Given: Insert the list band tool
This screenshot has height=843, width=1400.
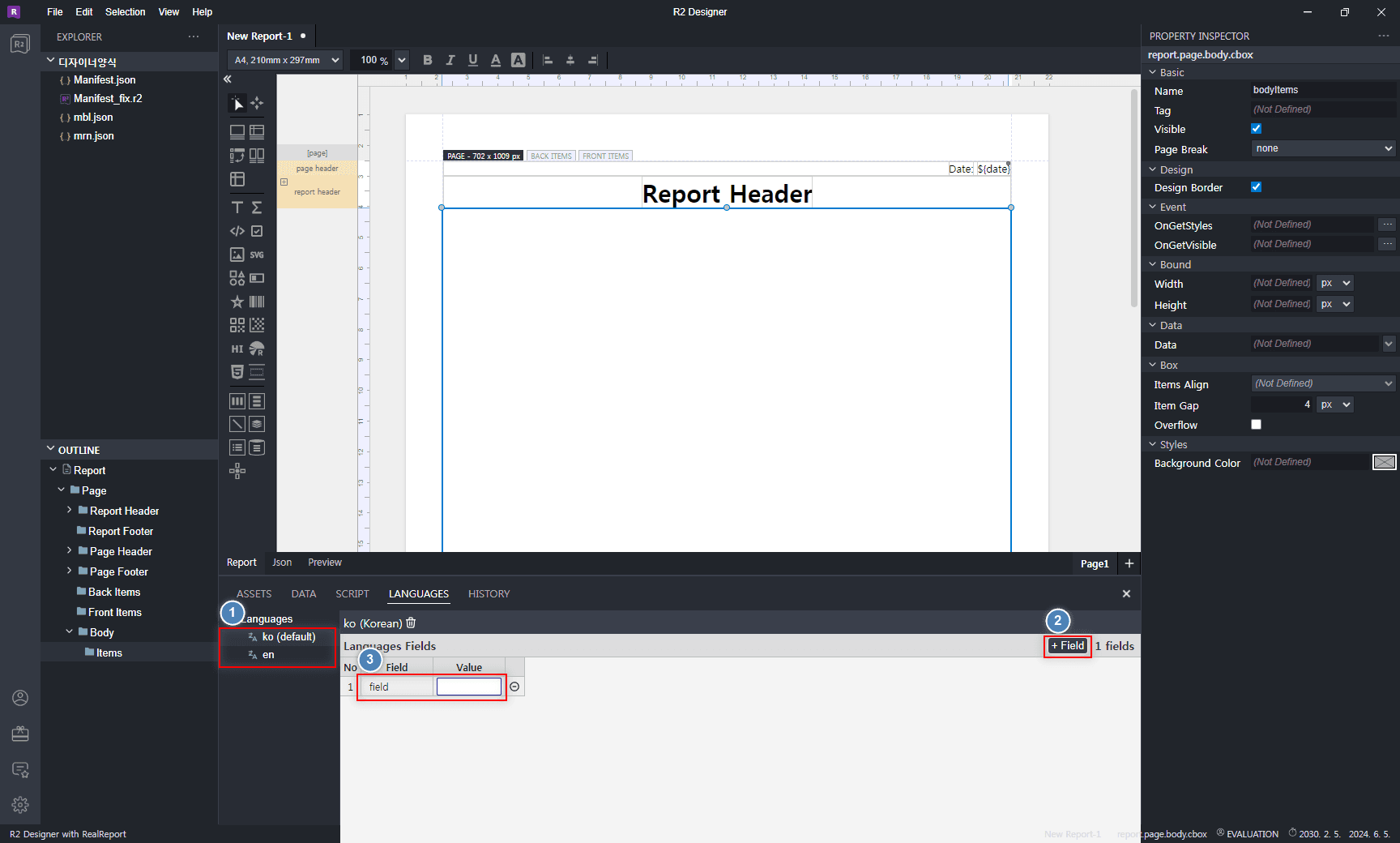Looking at the screenshot, I should (x=237, y=447).
